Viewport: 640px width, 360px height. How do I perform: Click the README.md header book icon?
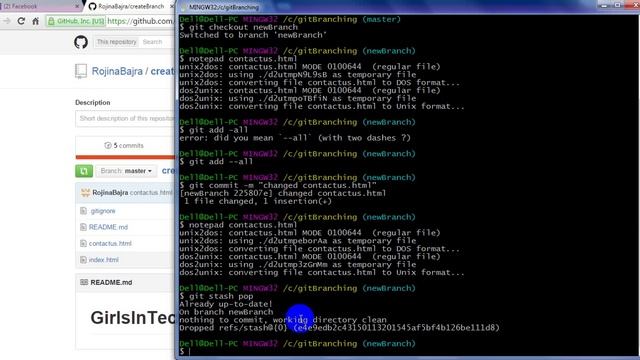click(x=84, y=282)
